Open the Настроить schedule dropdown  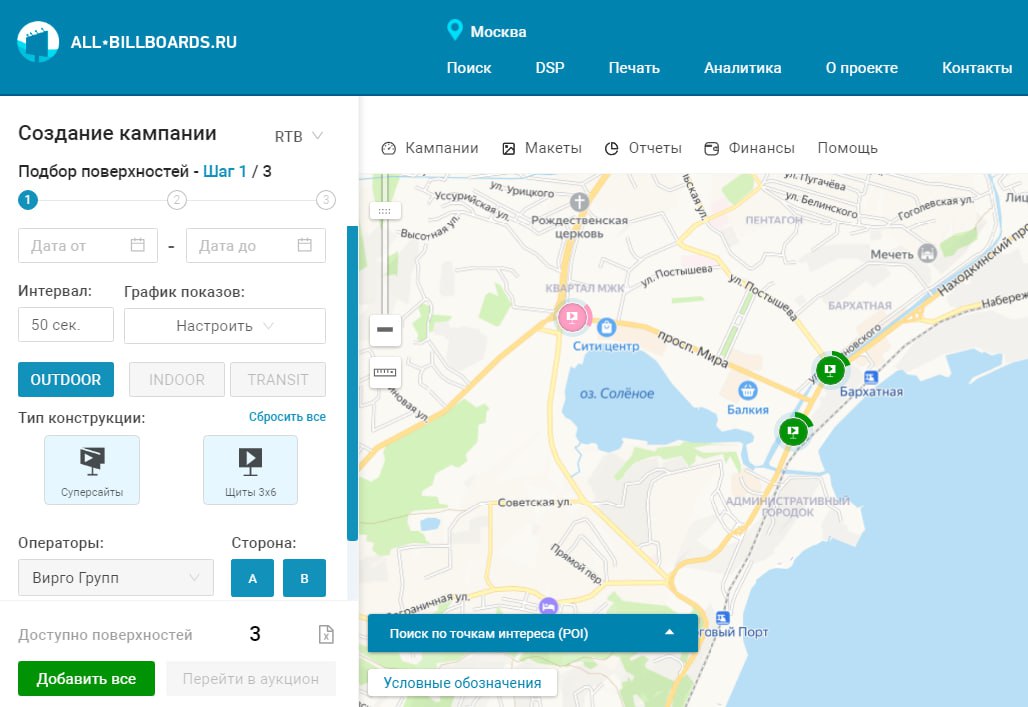(225, 326)
